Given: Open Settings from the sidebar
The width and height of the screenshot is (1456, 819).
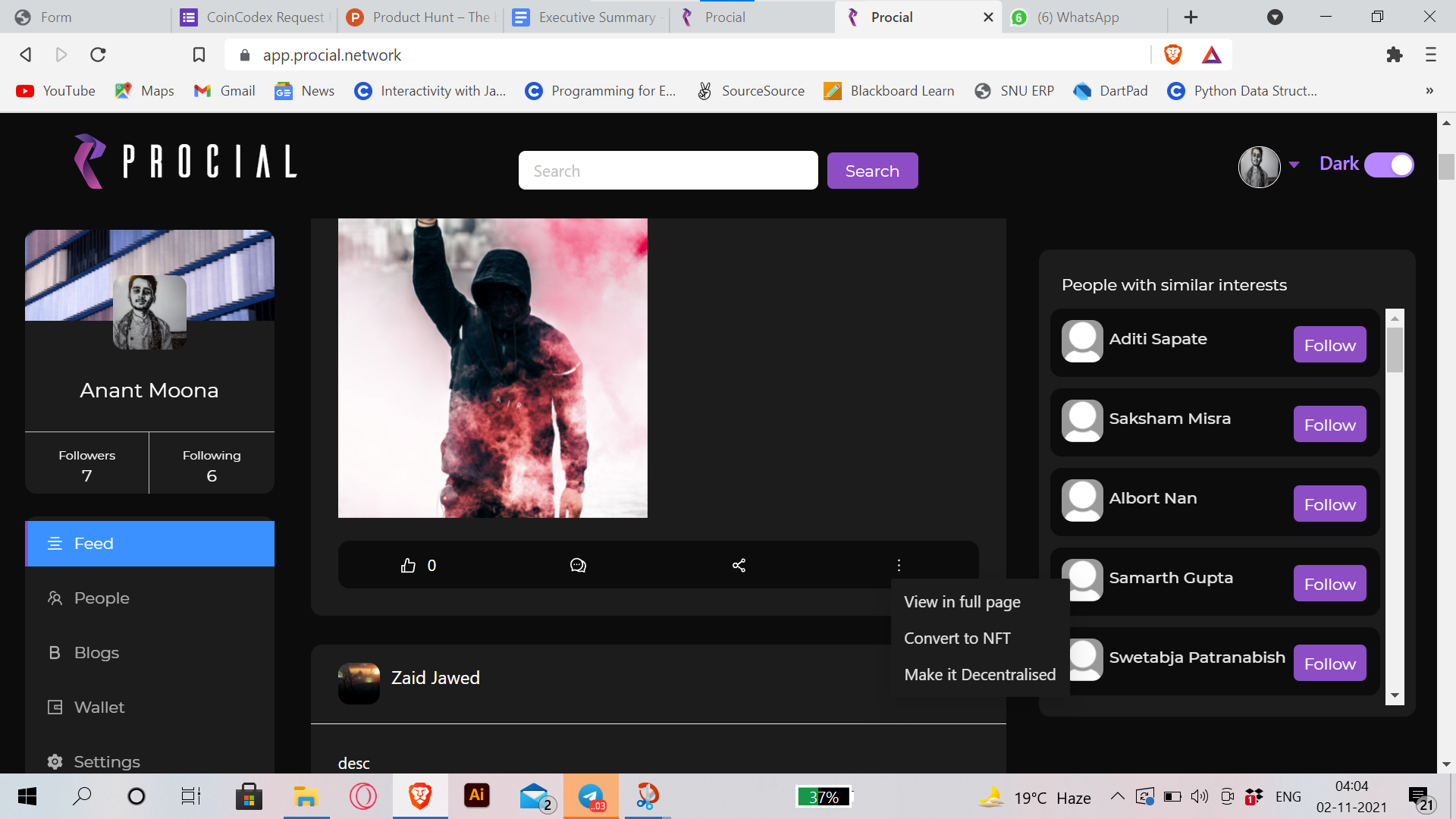Looking at the screenshot, I should 106,761.
